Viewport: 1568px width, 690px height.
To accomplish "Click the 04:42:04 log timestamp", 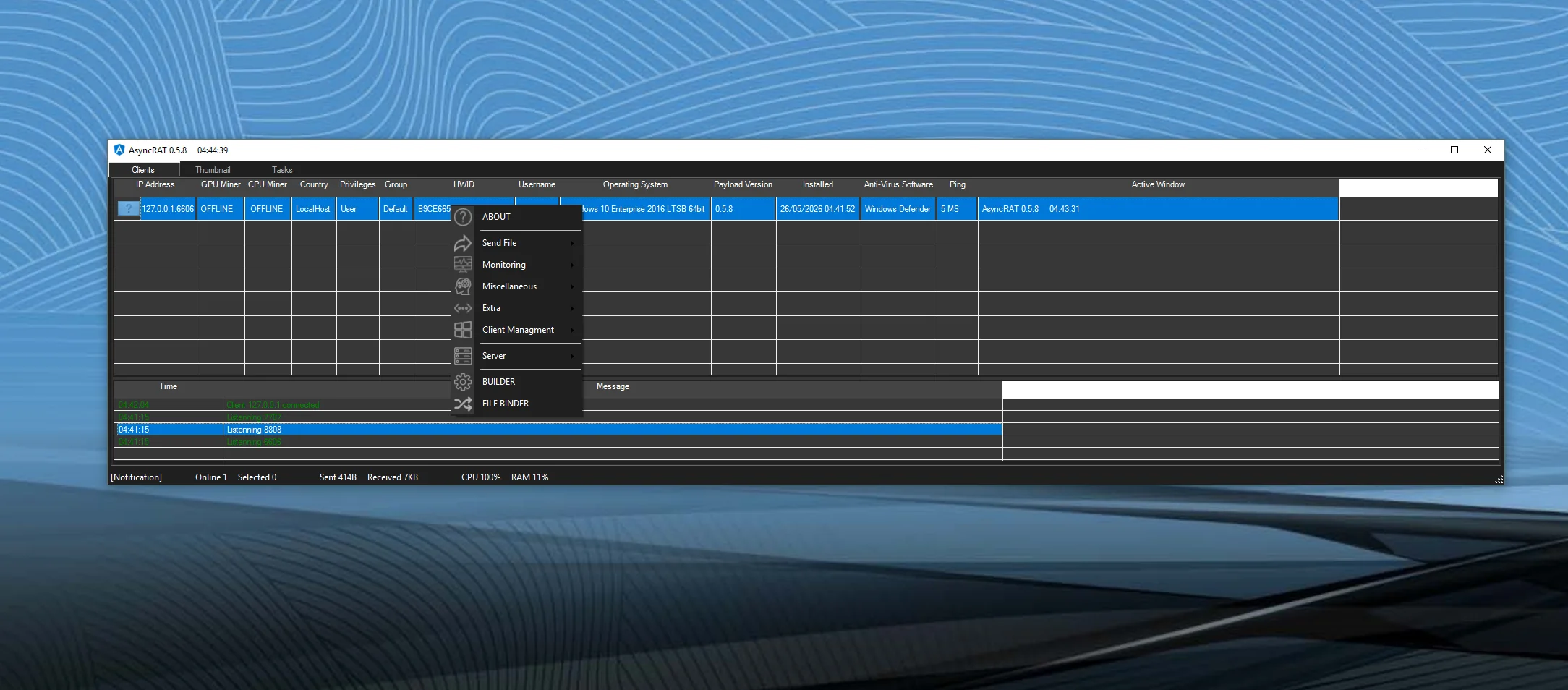I will (x=134, y=405).
